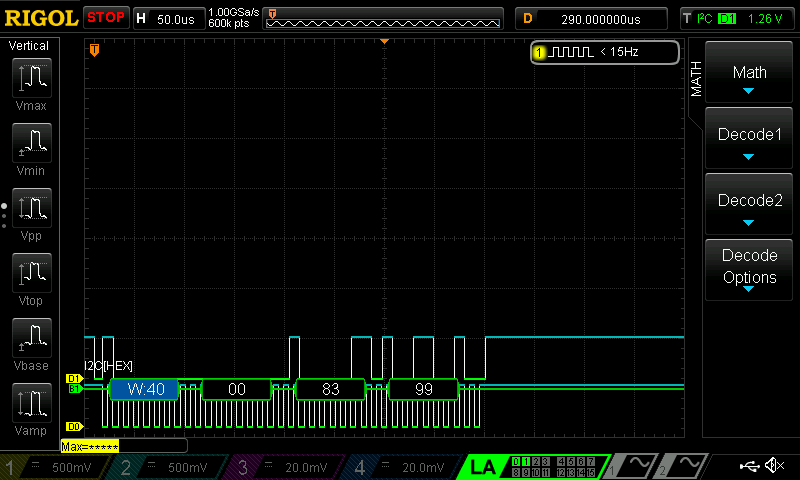Open the Math menu
800x480 pixels.
(748, 72)
